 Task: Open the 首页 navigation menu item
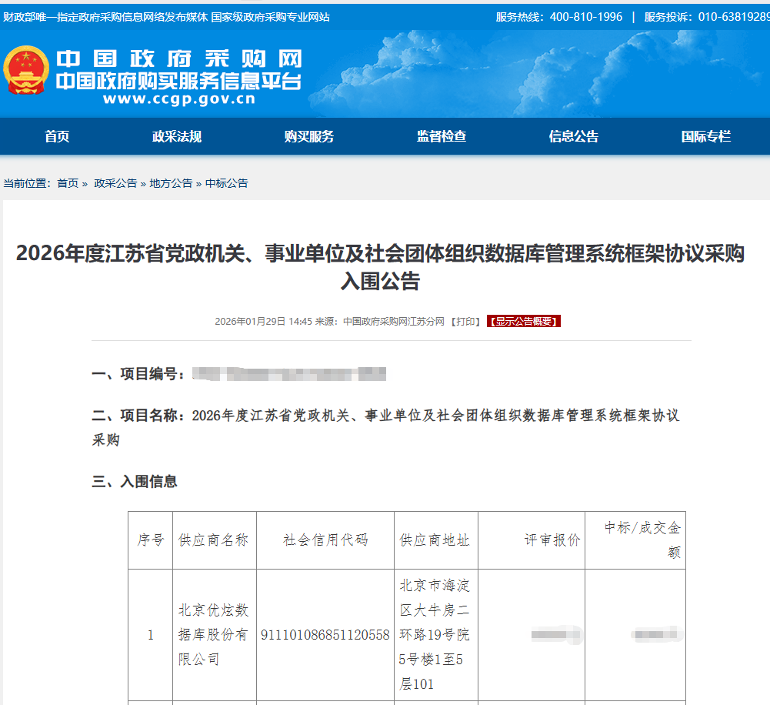pyautogui.click(x=57, y=137)
